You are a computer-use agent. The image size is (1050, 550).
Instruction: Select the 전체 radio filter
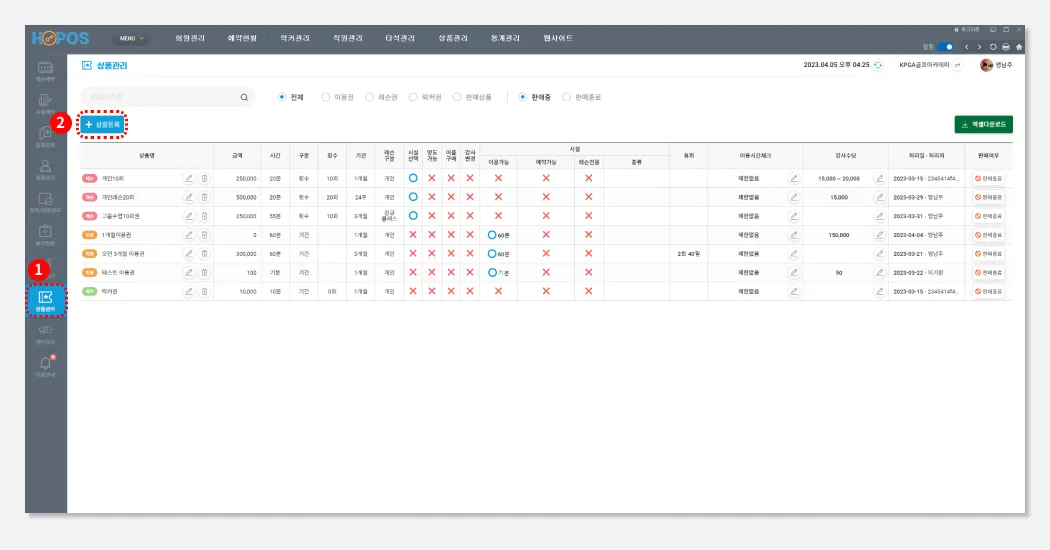(x=282, y=97)
